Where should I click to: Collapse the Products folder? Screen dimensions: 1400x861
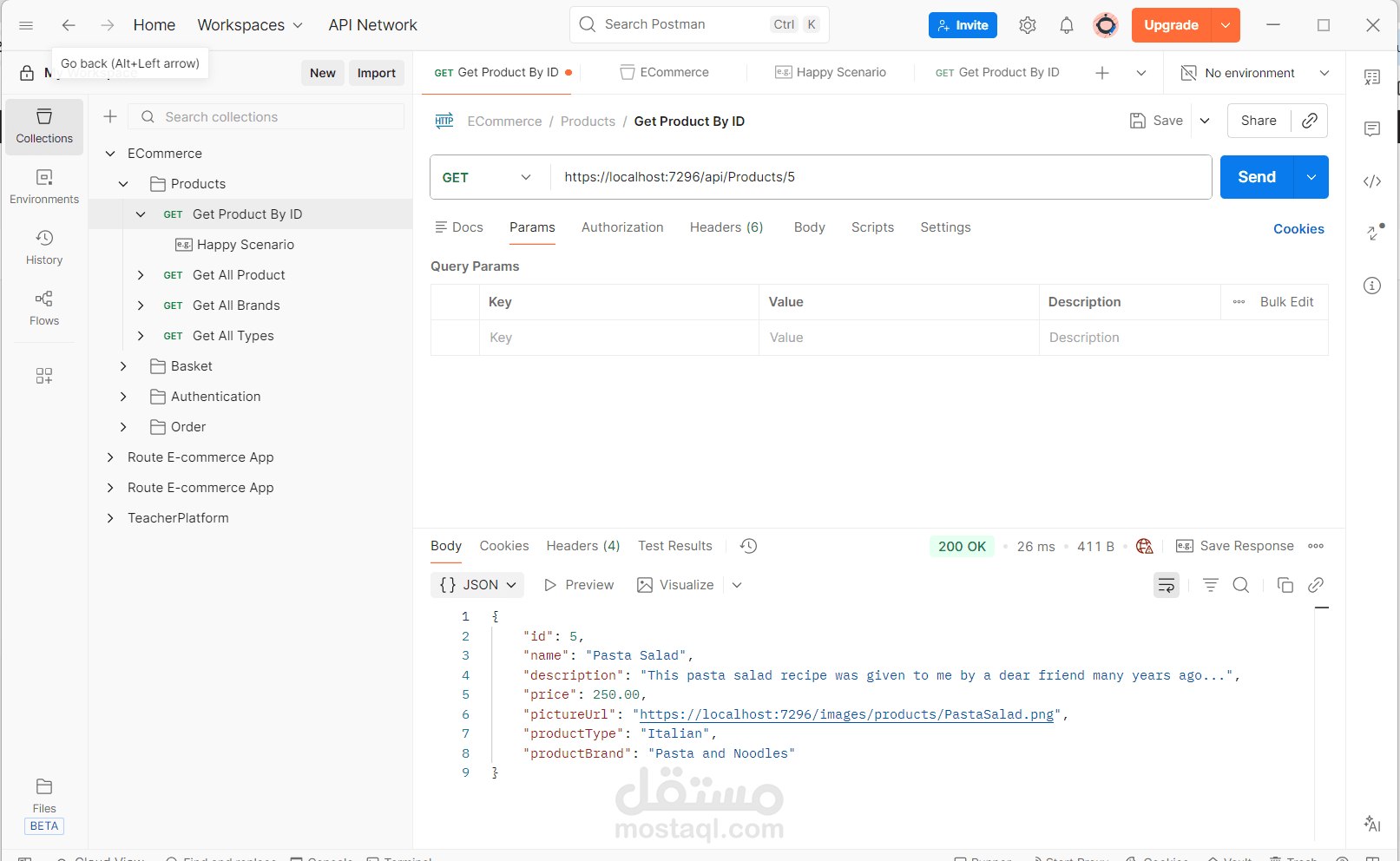pyautogui.click(x=123, y=184)
